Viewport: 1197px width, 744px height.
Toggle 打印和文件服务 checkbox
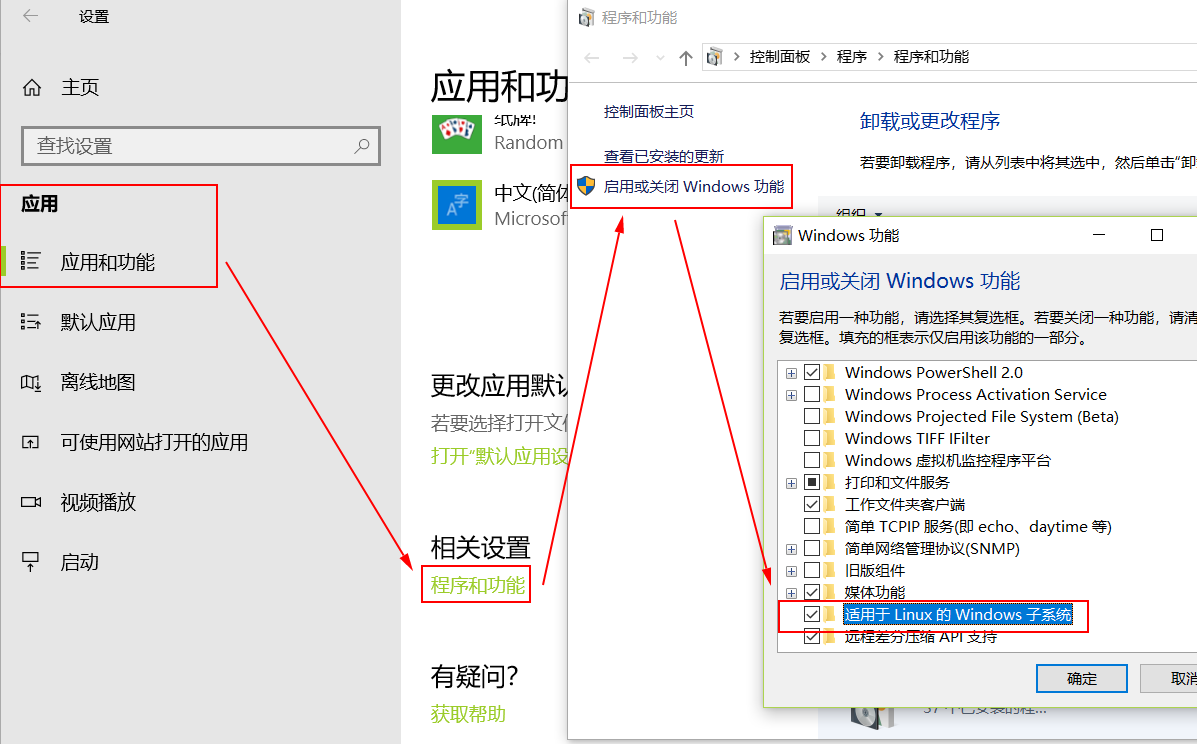pos(812,482)
